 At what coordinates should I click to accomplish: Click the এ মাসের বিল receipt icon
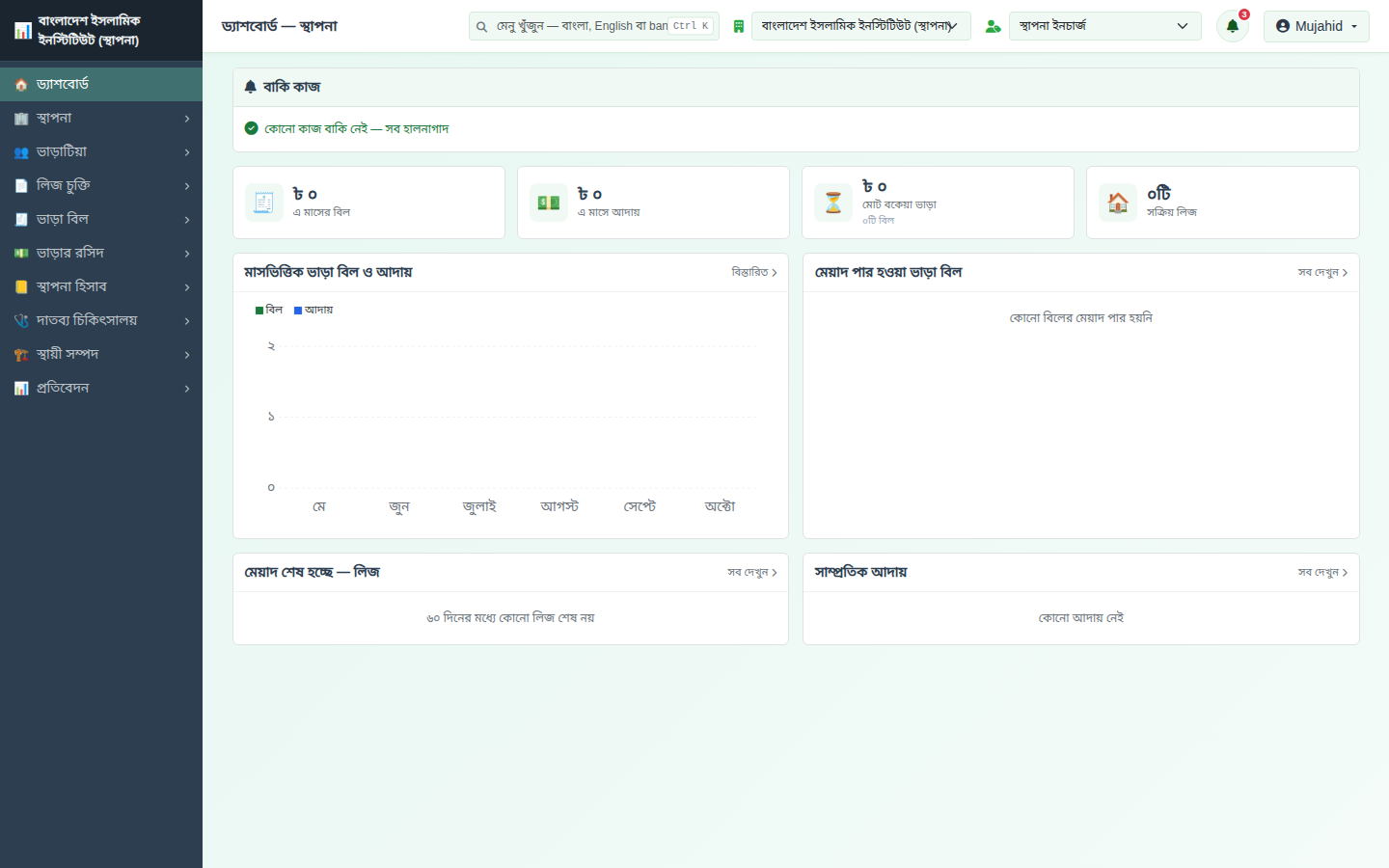click(263, 203)
